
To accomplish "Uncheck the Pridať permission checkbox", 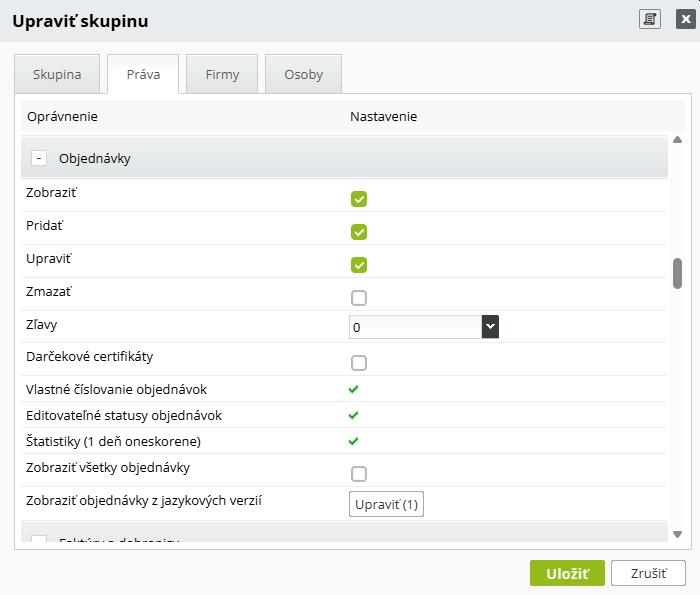I will (359, 232).
